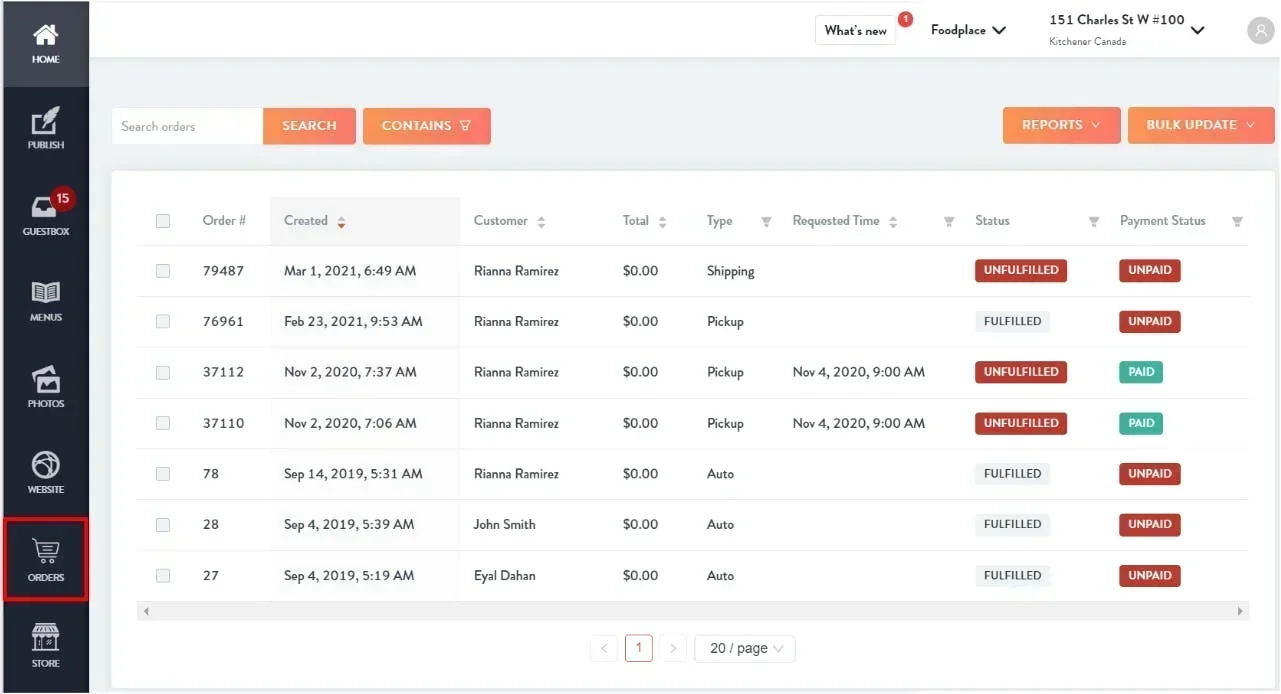Sort orders by Customer column arrows

click(x=541, y=222)
